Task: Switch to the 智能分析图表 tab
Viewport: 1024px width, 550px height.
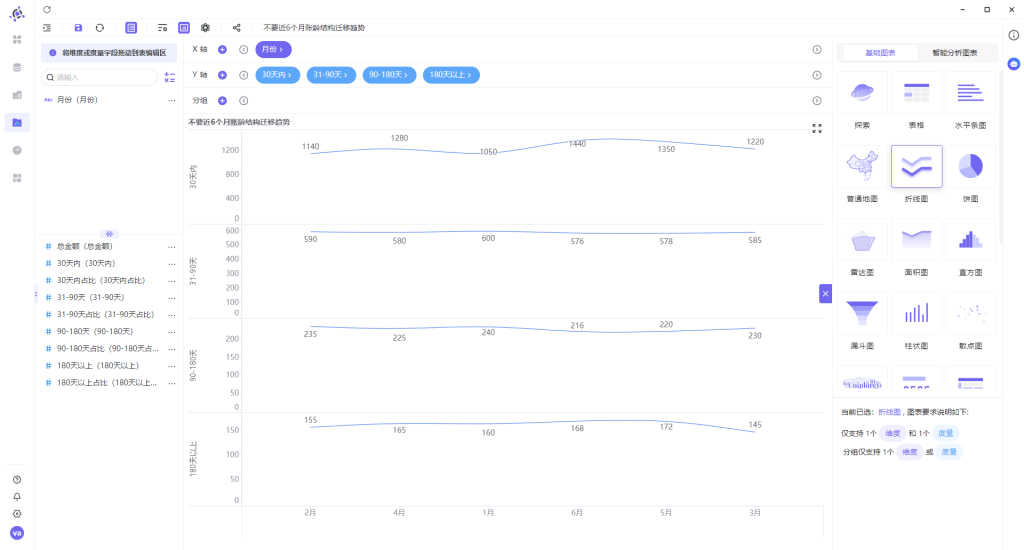Action: (x=954, y=53)
